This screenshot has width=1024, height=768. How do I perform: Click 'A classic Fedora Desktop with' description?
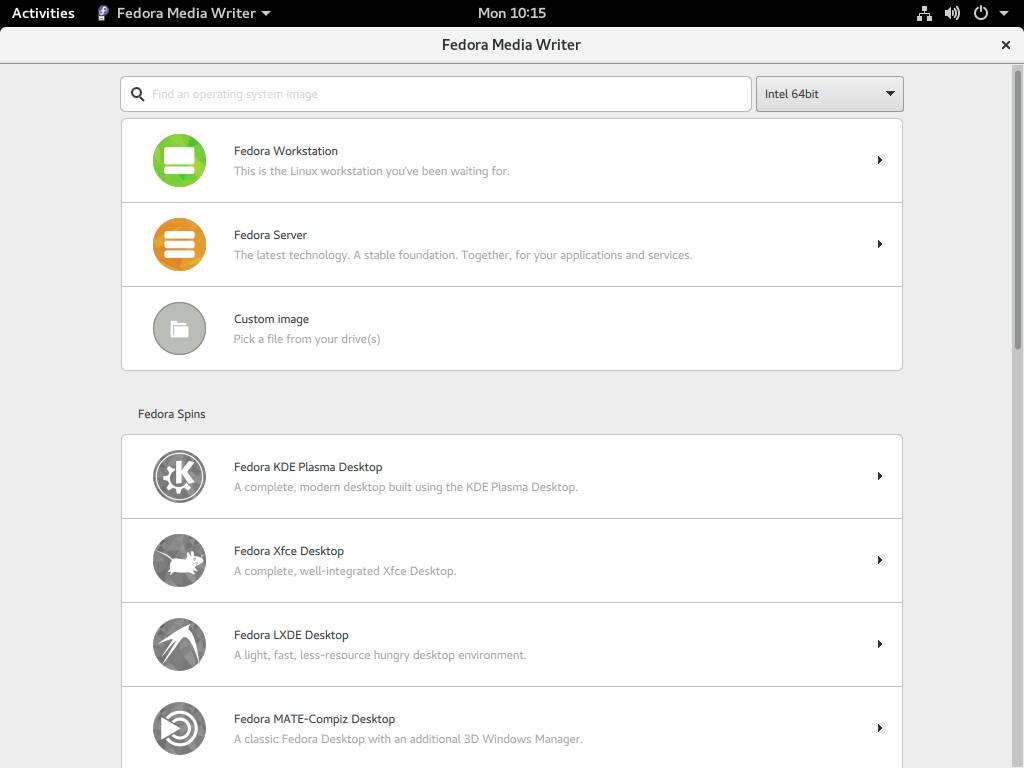coord(408,739)
